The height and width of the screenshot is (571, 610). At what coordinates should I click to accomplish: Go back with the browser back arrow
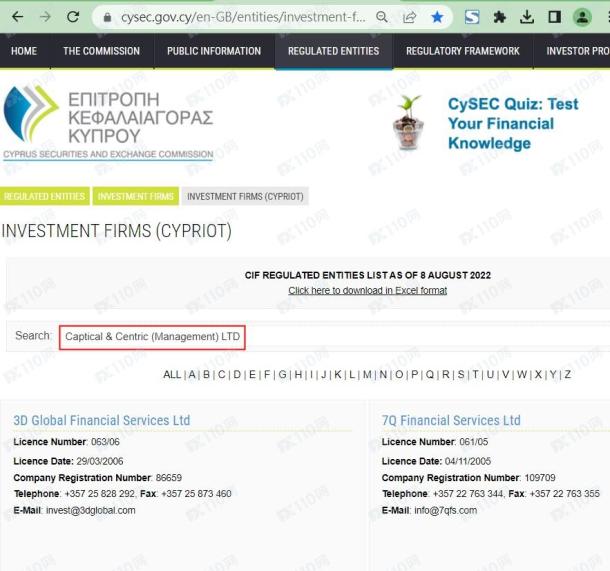coord(18,17)
